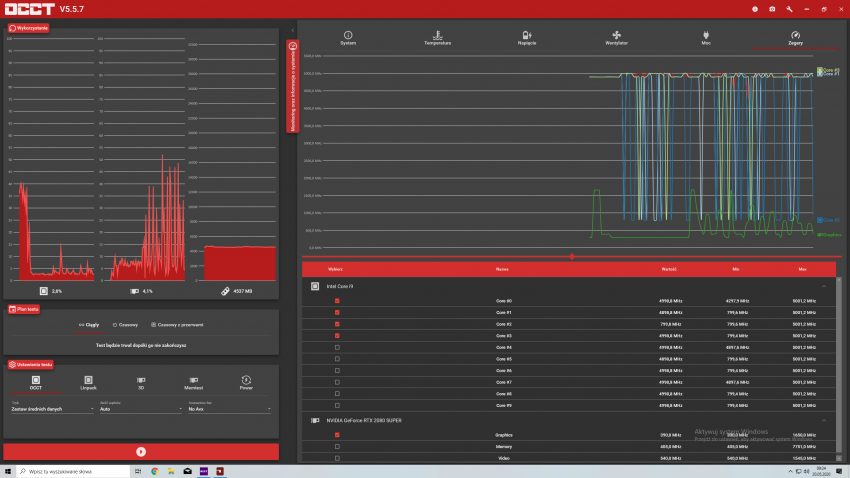Open the Moc power tab
Viewport: 850px width, 478px height.
coord(706,38)
